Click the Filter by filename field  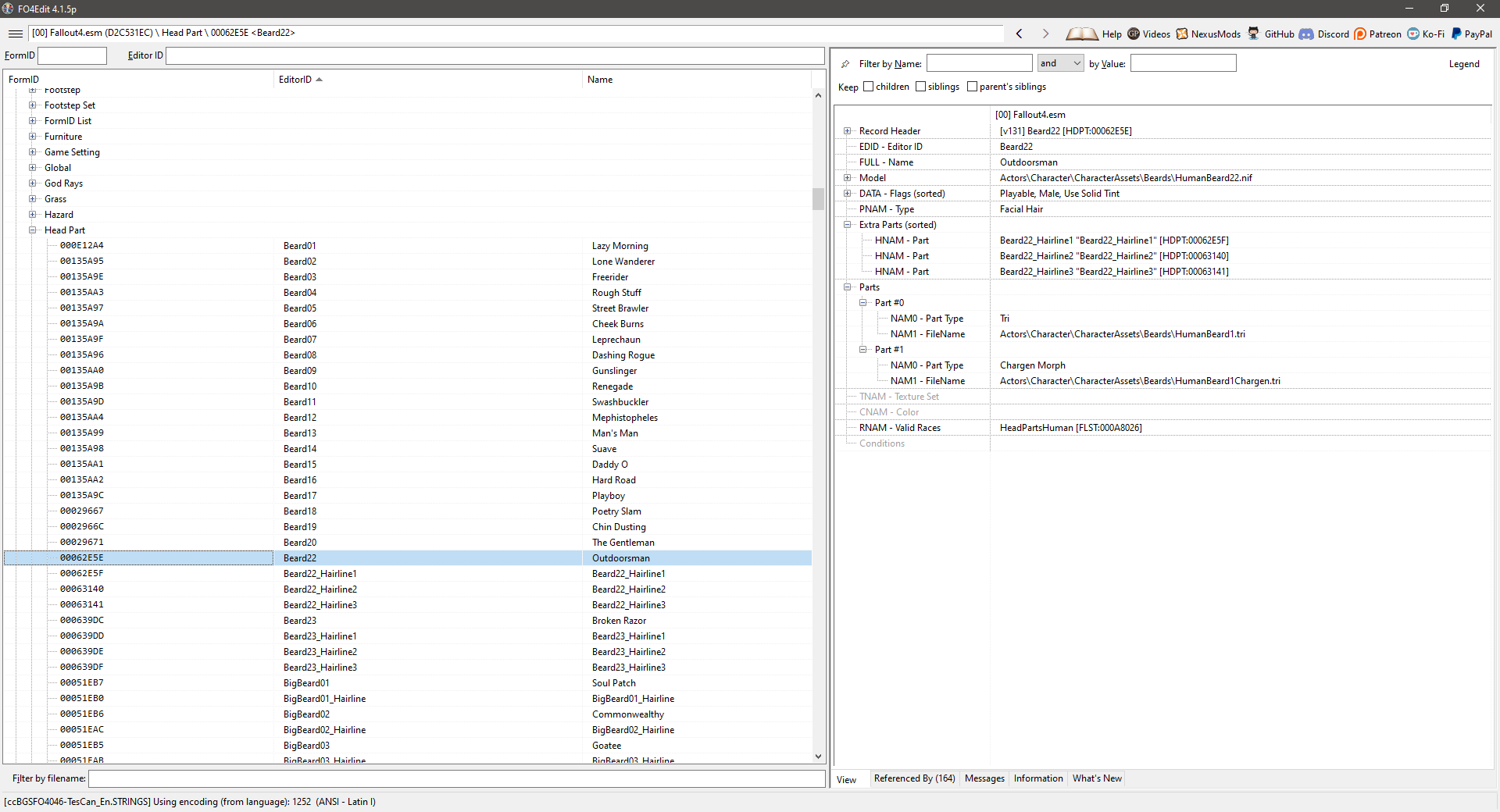(x=456, y=778)
